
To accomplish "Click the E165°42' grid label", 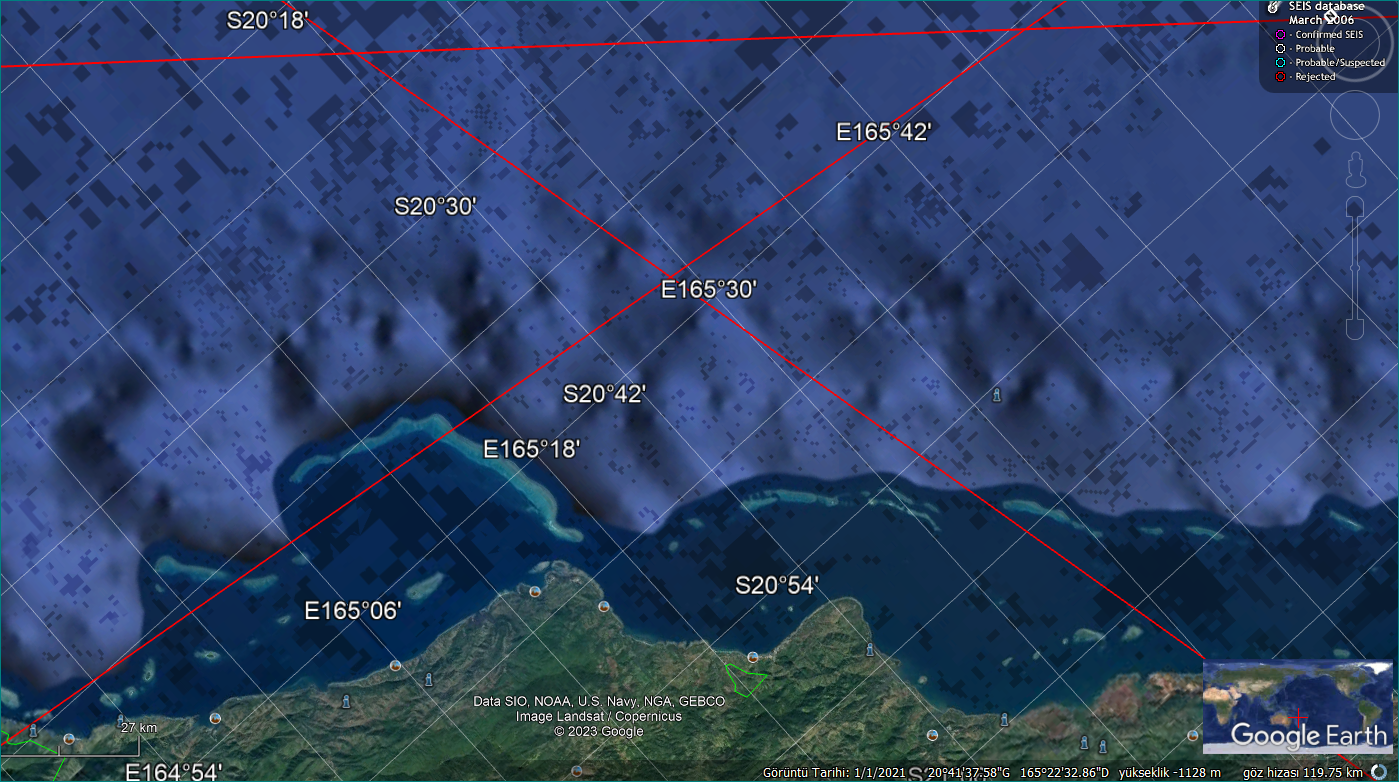I will tap(884, 131).
